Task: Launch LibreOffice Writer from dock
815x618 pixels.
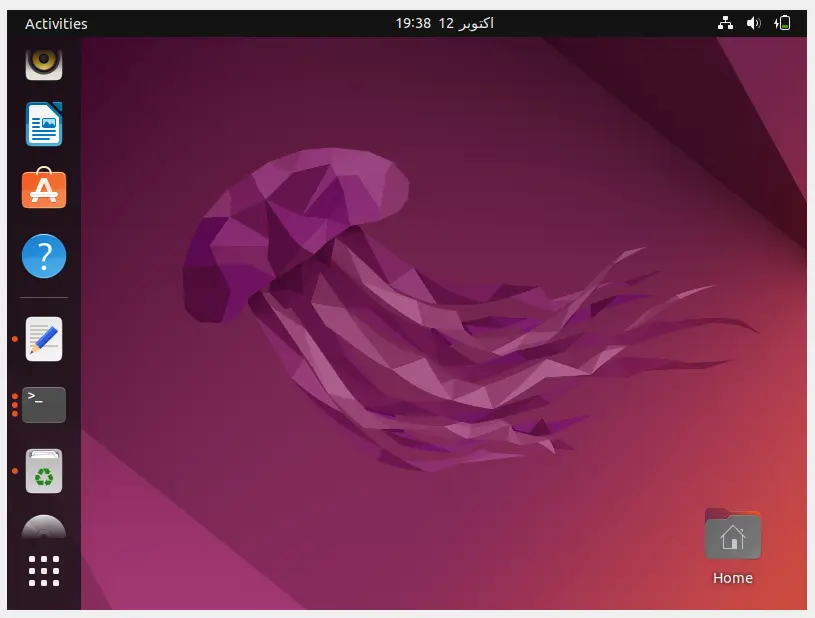Action: (44, 124)
